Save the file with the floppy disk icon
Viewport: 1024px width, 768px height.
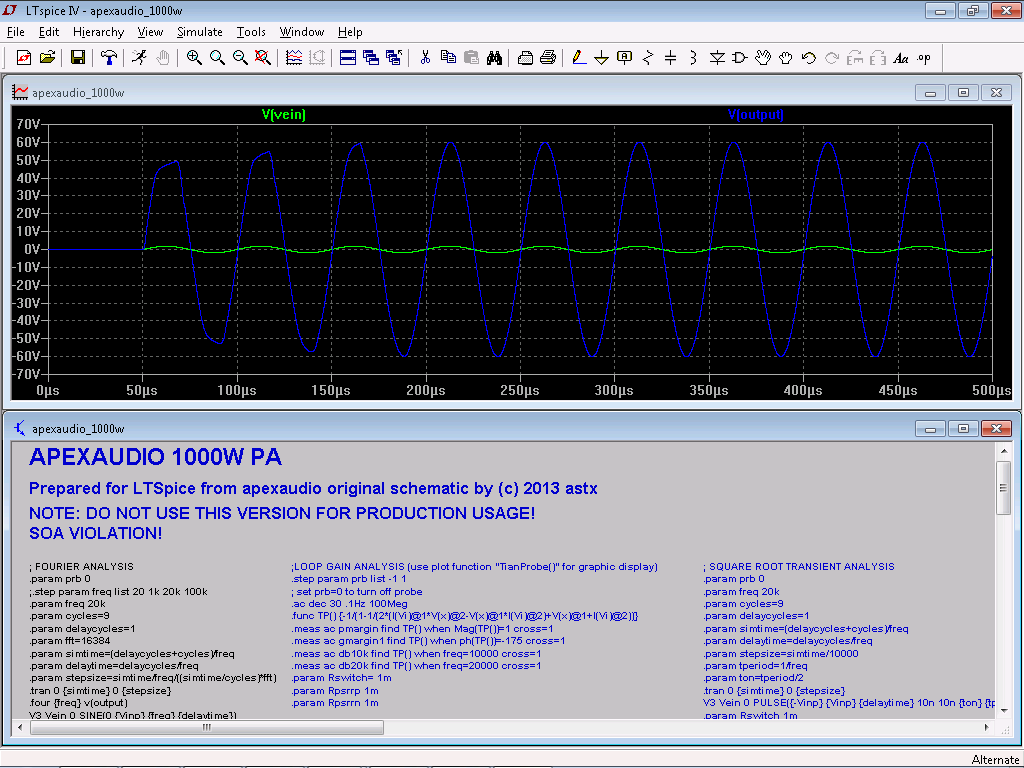pyautogui.click(x=78, y=58)
